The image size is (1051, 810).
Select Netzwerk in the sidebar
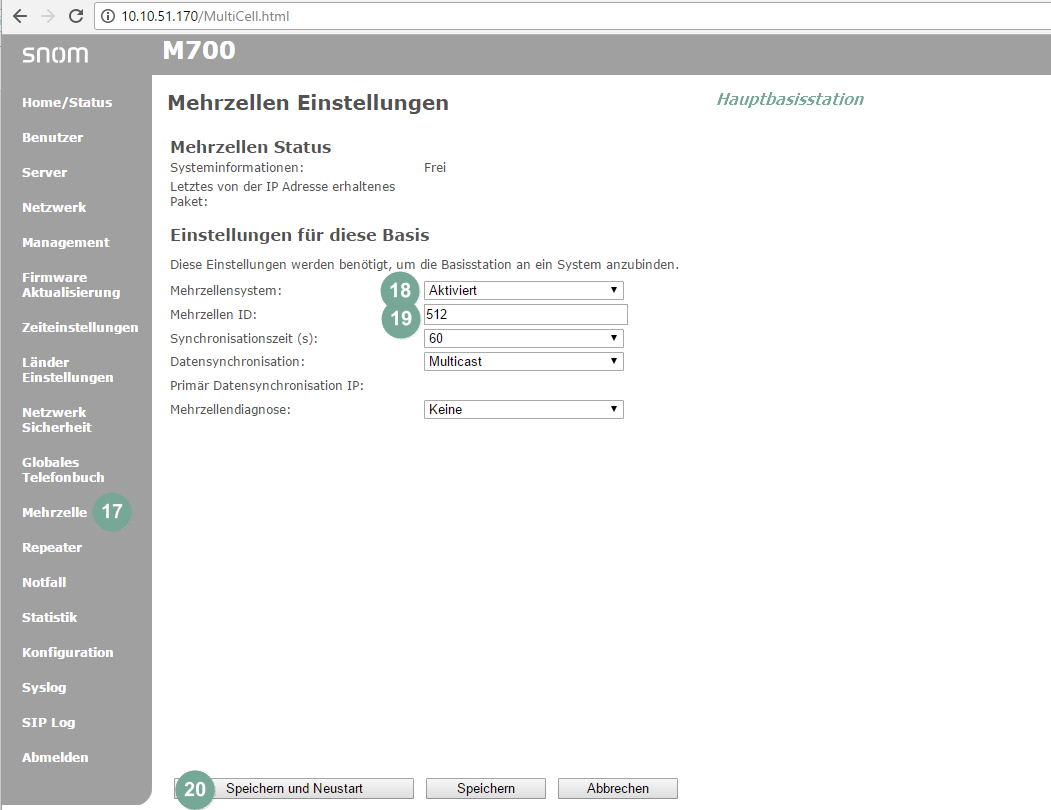(54, 208)
